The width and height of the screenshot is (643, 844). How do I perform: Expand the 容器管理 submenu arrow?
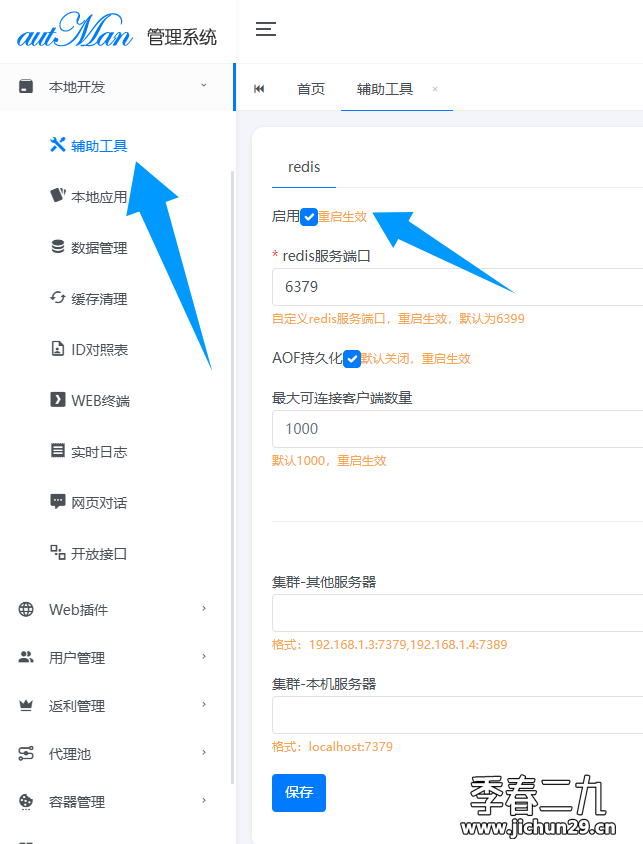tap(204, 800)
